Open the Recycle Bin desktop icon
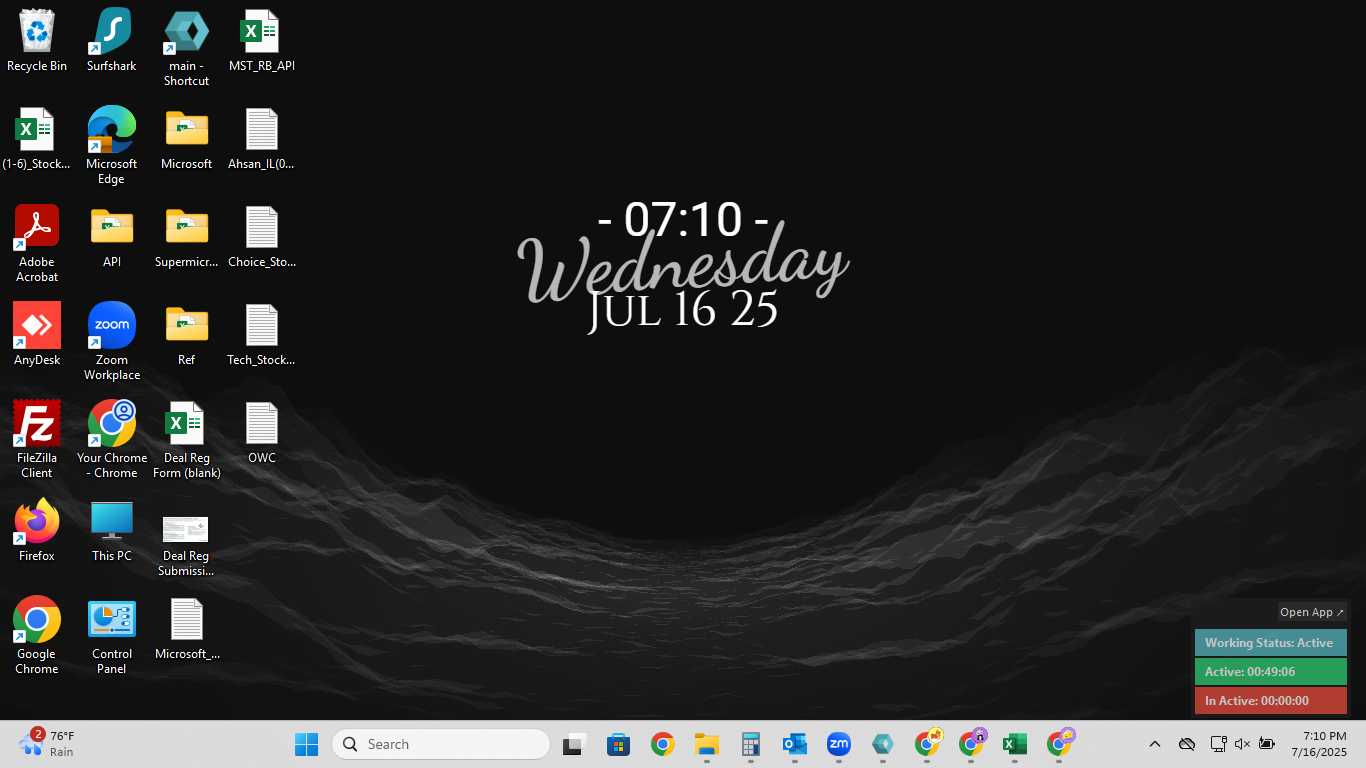 click(x=37, y=40)
